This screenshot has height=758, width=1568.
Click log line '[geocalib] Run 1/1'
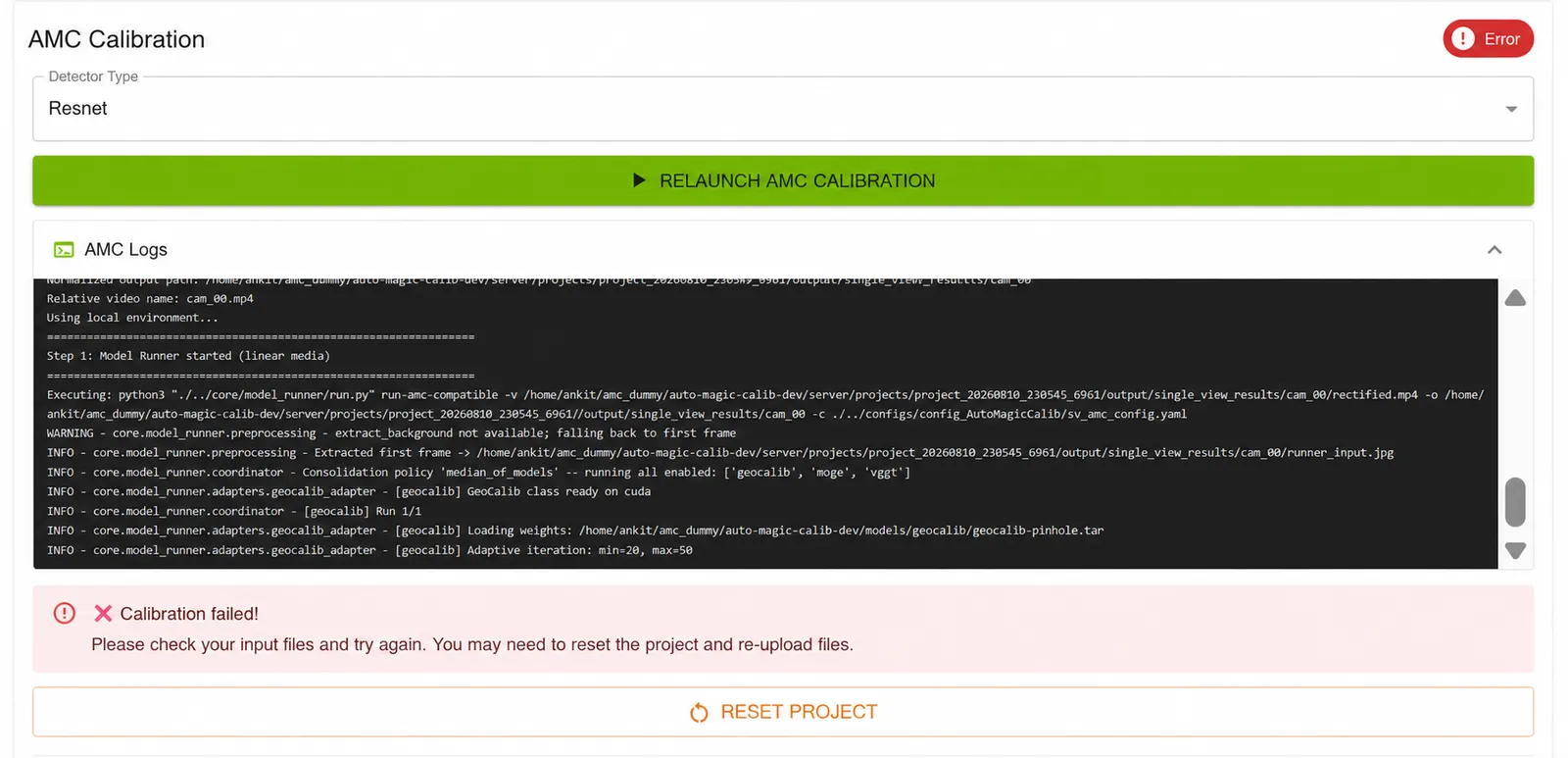234,511
